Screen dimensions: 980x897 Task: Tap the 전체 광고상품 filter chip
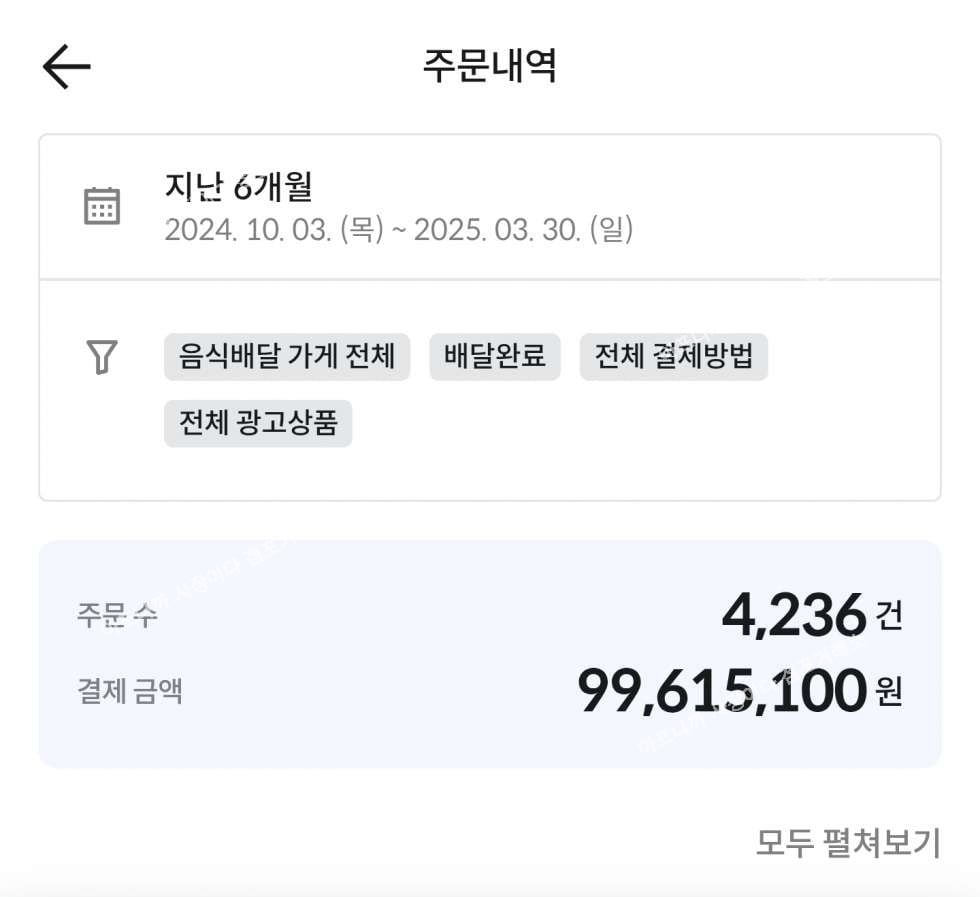point(258,423)
